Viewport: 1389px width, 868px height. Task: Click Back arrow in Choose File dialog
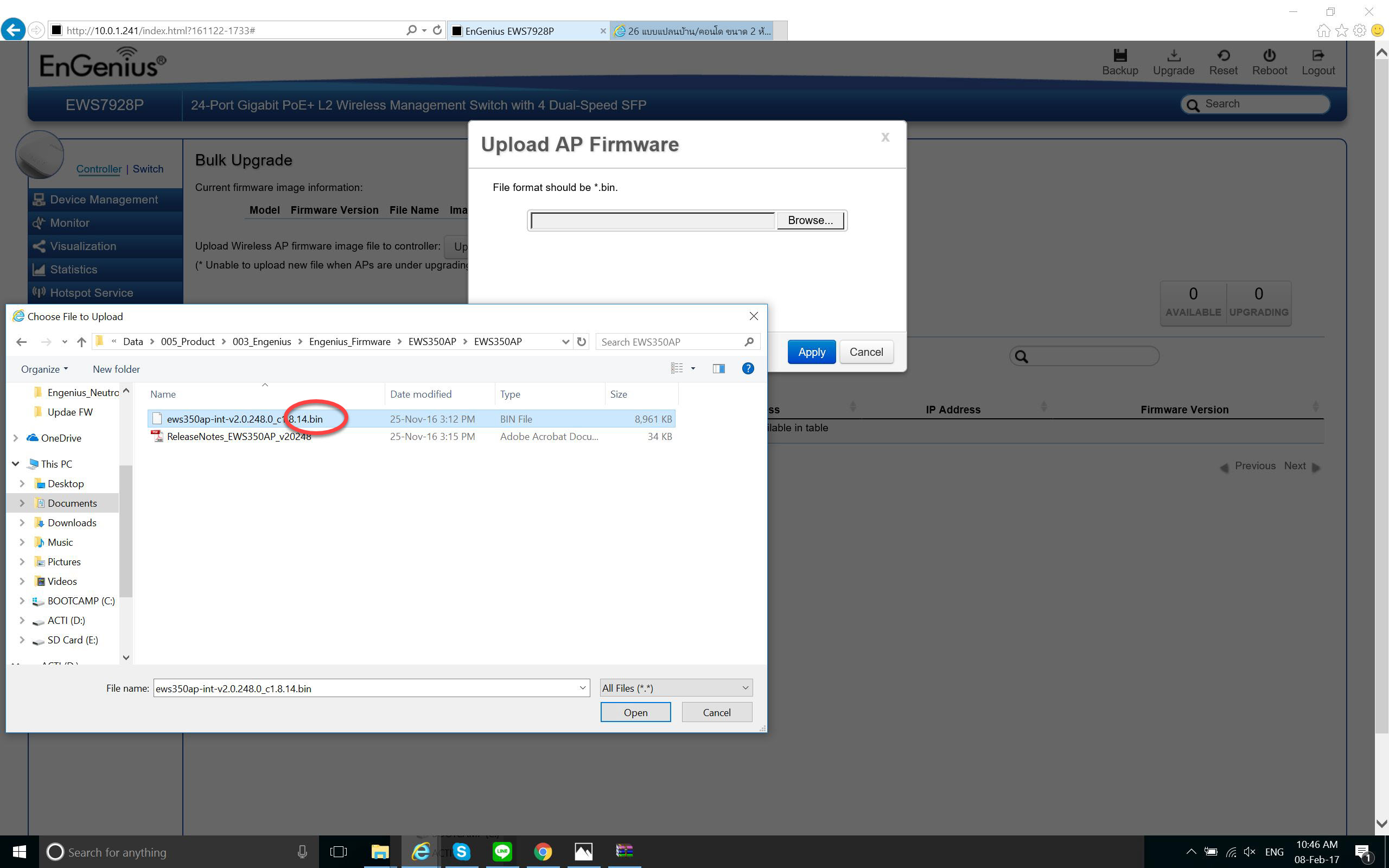[x=22, y=342]
